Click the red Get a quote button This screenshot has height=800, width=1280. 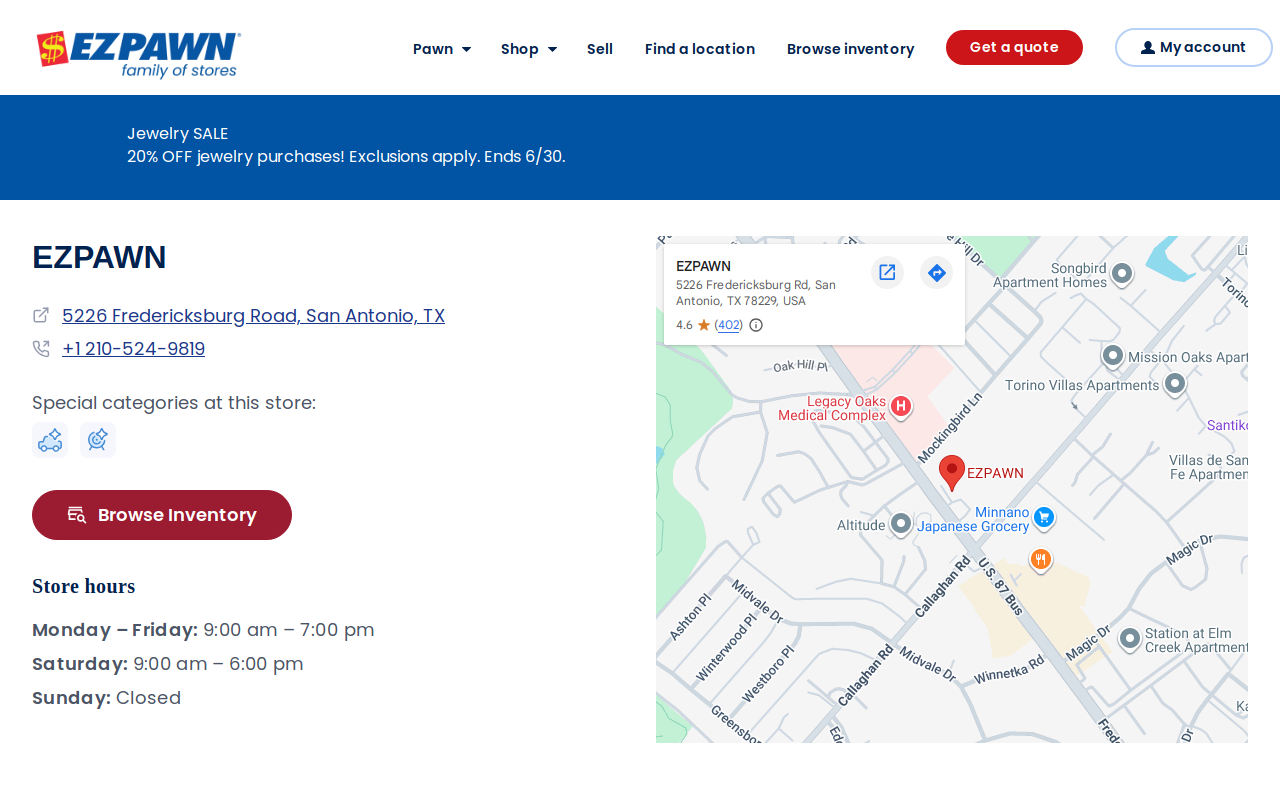click(1014, 47)
